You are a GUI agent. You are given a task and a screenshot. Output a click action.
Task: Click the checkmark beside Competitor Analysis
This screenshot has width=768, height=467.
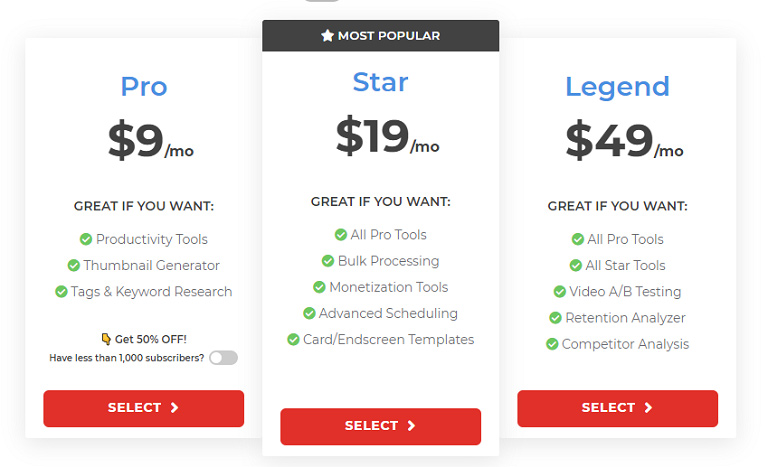[552, 344]
